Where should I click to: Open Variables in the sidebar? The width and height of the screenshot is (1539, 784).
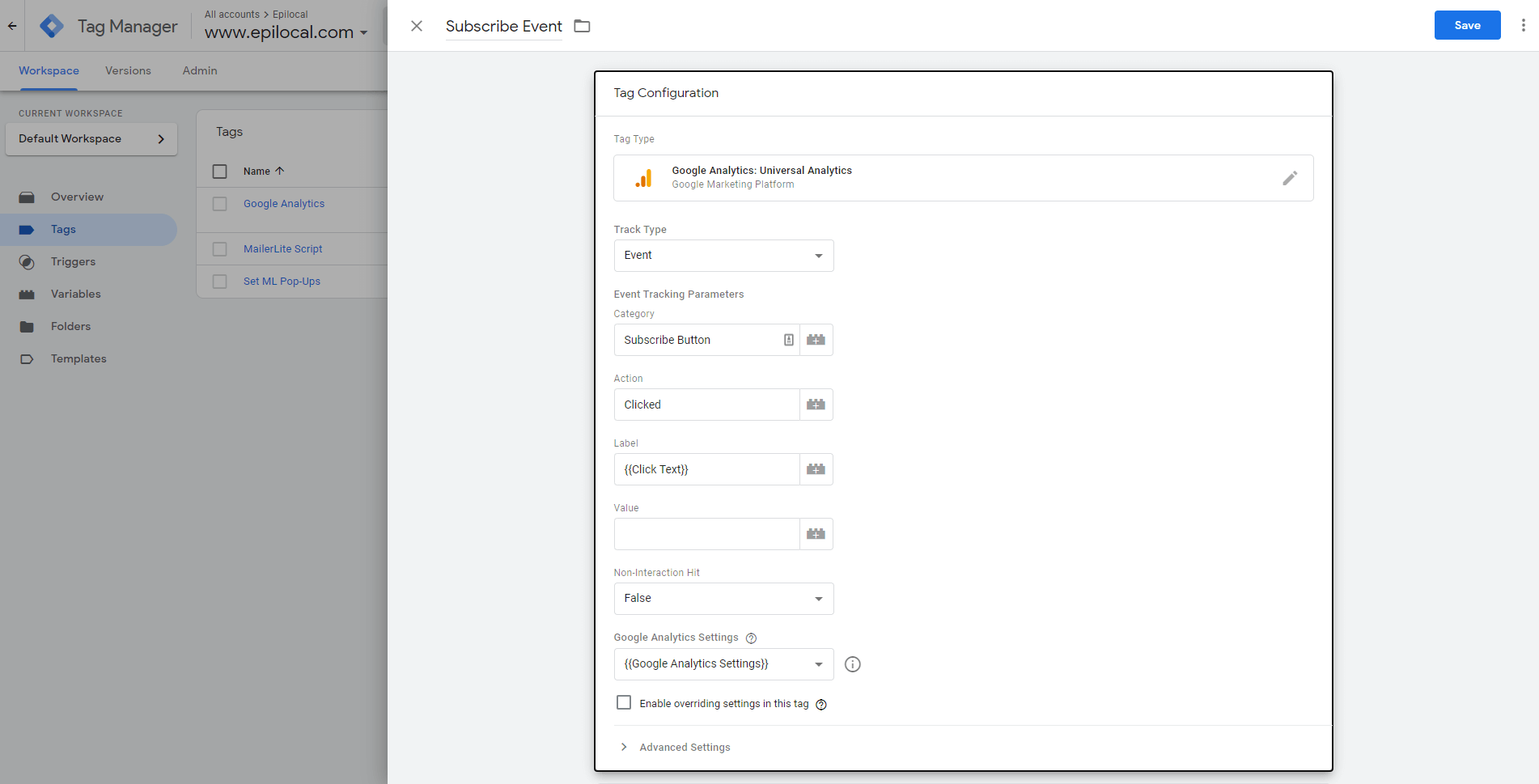click(76, 295)
